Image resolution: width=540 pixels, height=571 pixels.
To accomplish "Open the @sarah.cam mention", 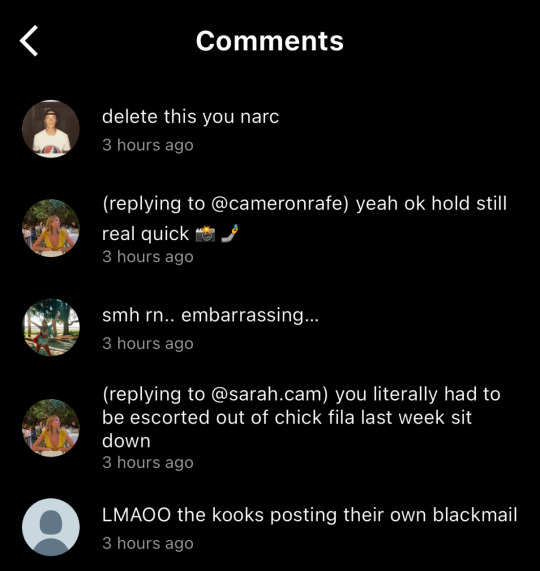I will (269, 394).
